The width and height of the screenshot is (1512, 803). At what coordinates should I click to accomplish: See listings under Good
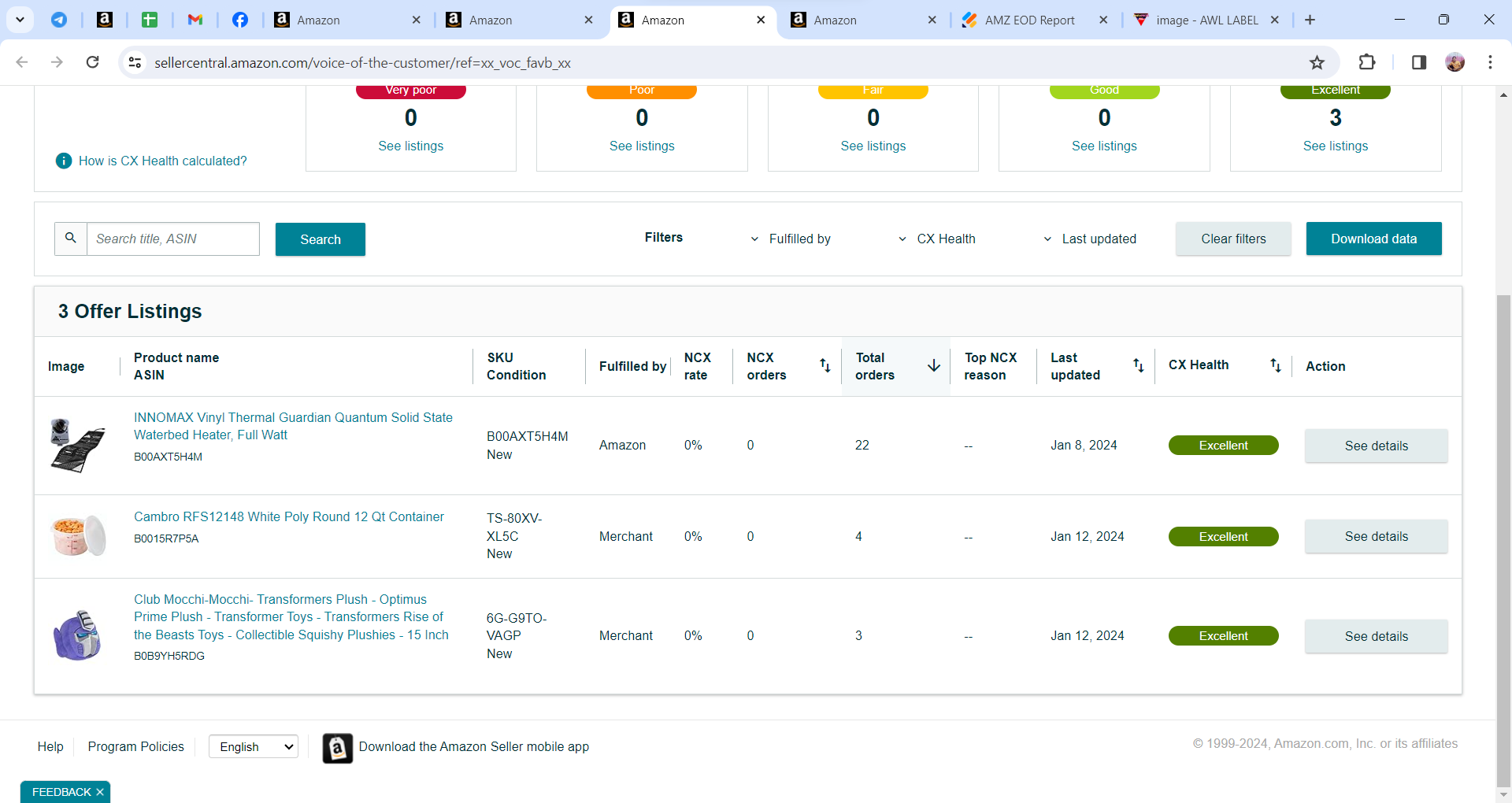pyautogui.click(x=1104, y=146)
